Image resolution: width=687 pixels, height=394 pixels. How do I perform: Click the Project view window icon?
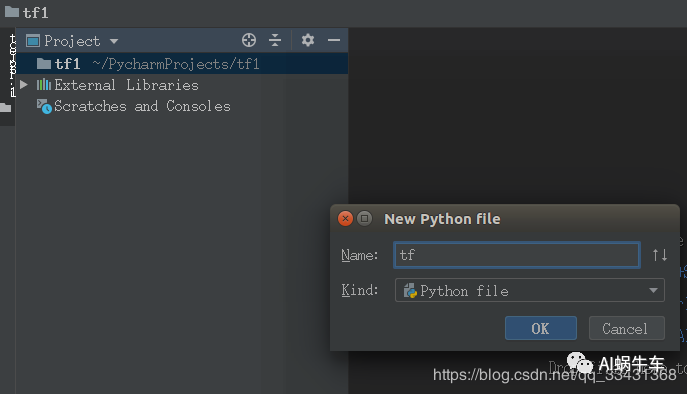[x=33, y=41]
